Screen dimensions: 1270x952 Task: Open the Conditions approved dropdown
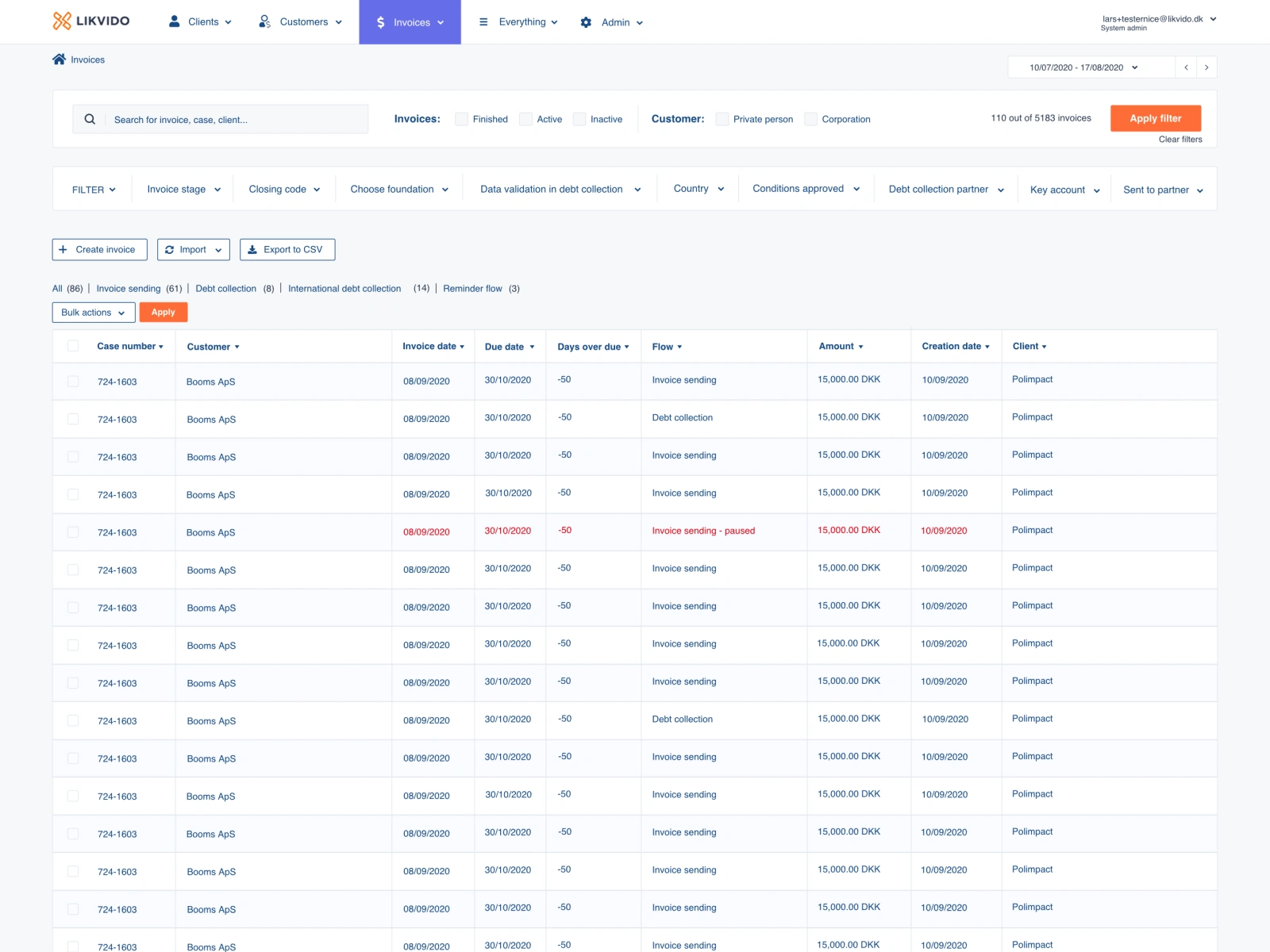[x=806, y=189]
